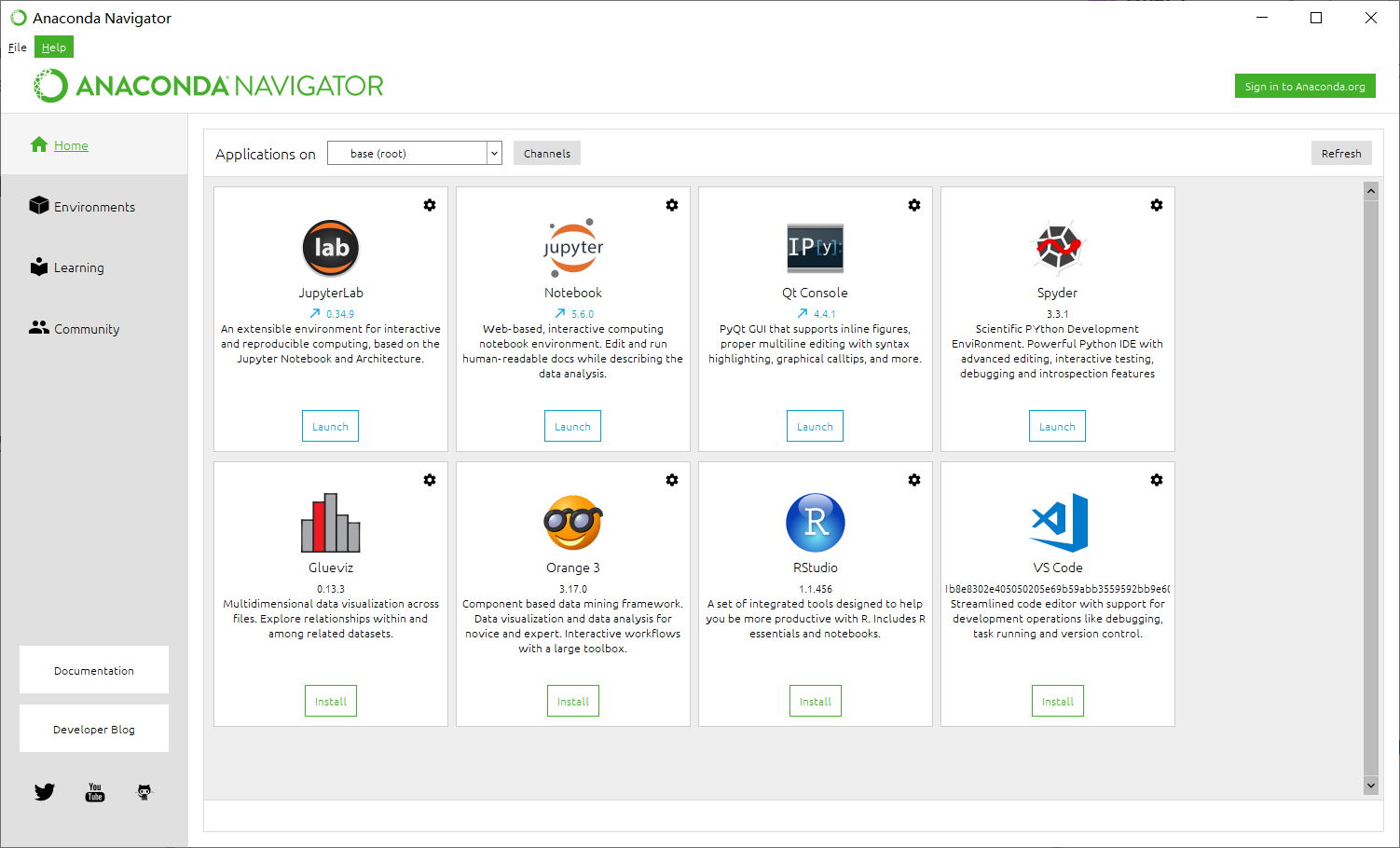Click JupyterLab version 0.34.9 link
1400x848 pixels.
tap(340, 314)
